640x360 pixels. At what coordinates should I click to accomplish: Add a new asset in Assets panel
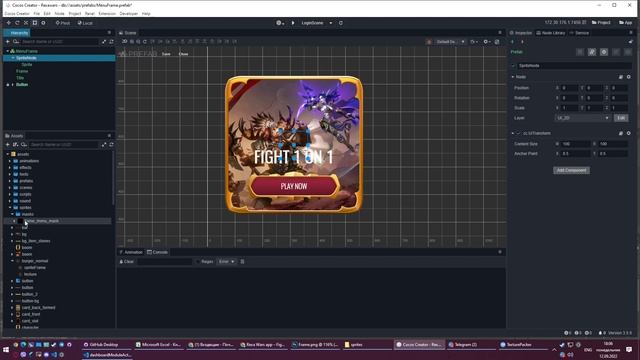[x=8, y=144]
